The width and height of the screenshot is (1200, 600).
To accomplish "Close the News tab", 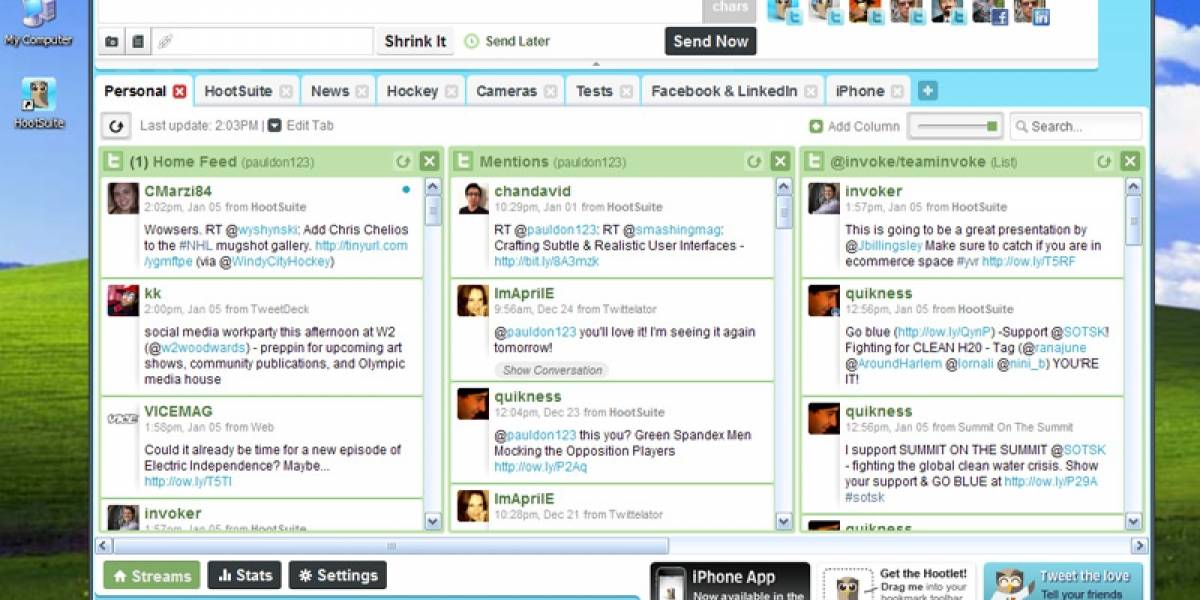I will pyautogui.click(x=362, y=91).
